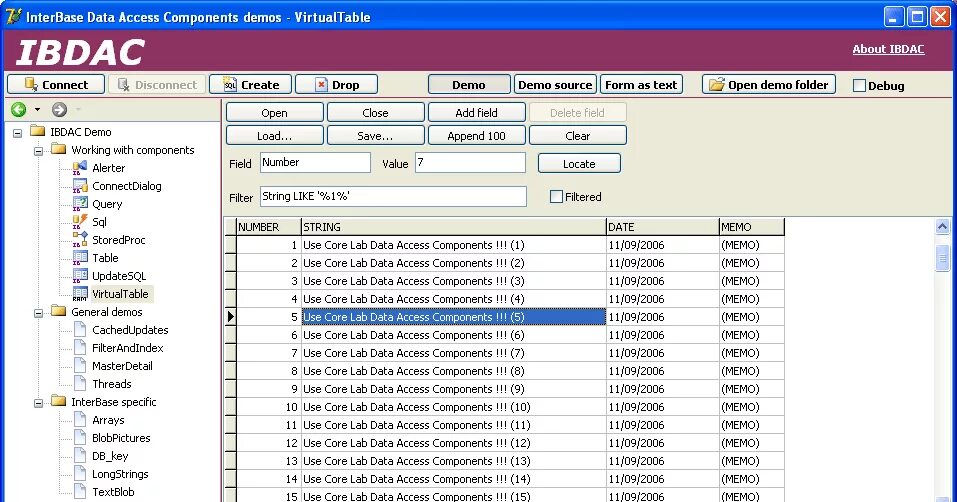Click the STRING column header
The width and height of the screenshot is (957, 502).
453,227
